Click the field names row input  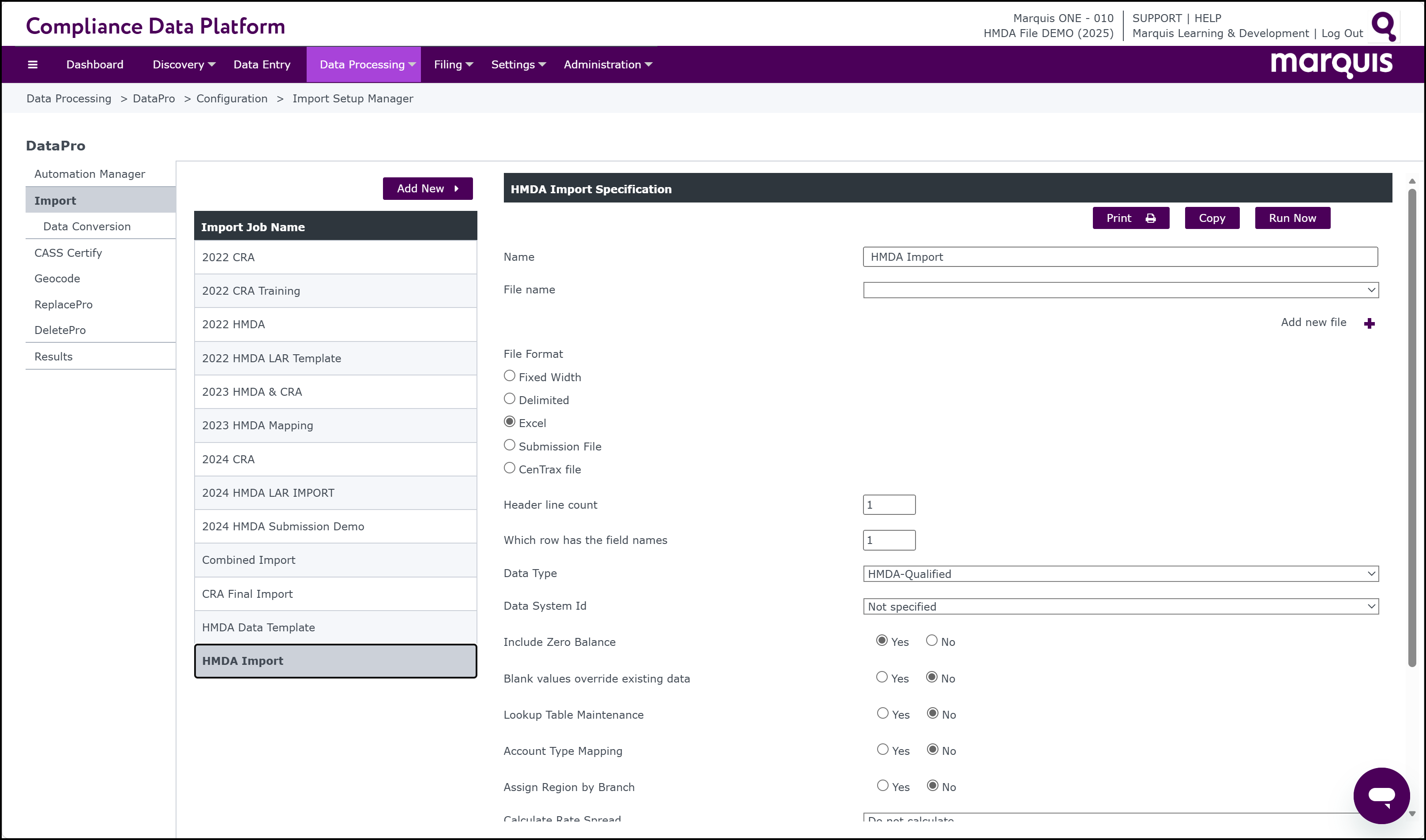coord(889,540)
